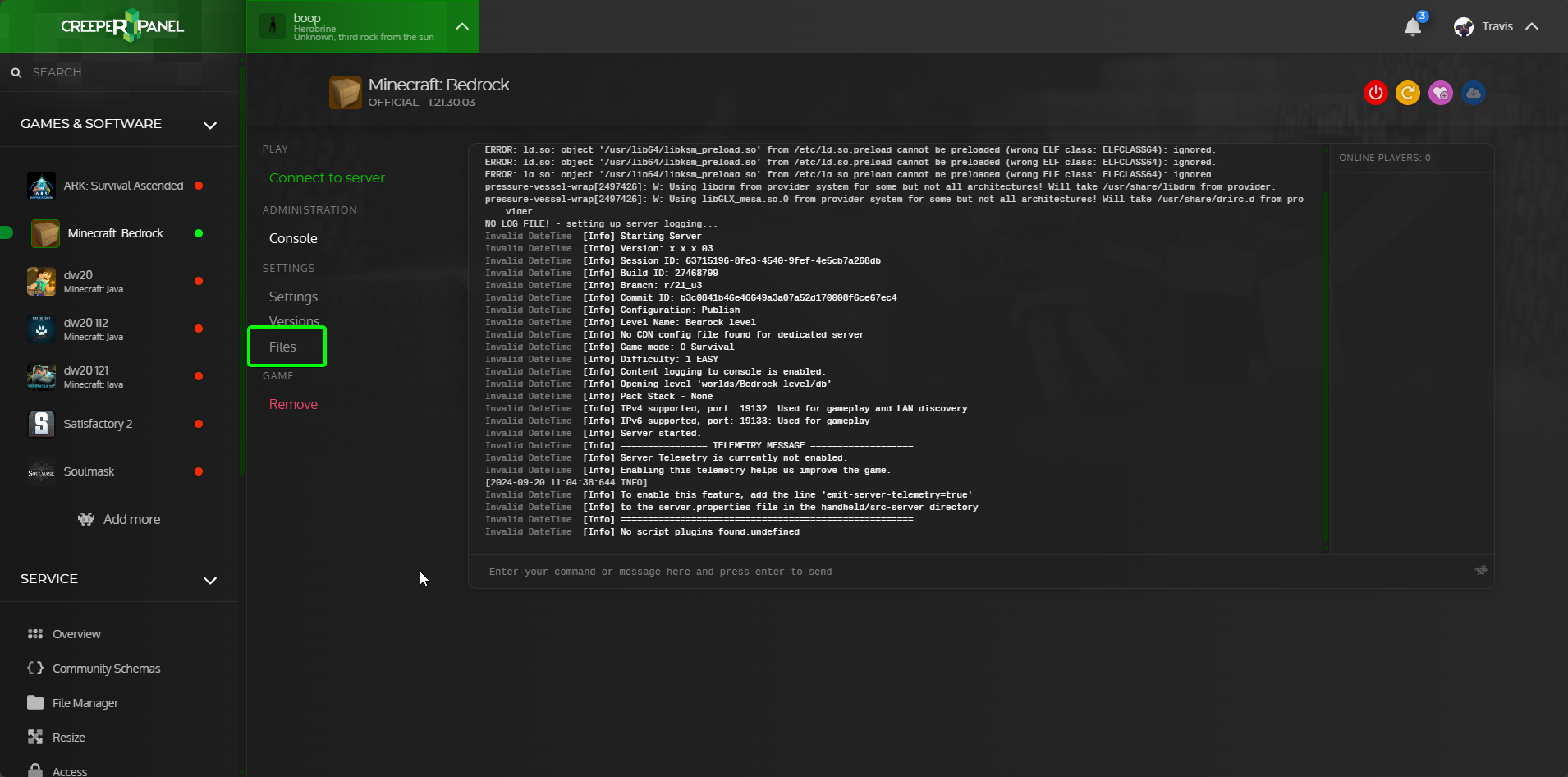Expand the boop server selector chevron
This screenshot has height=777, width=1568.
pyautogui.click(x=462, y=26)
